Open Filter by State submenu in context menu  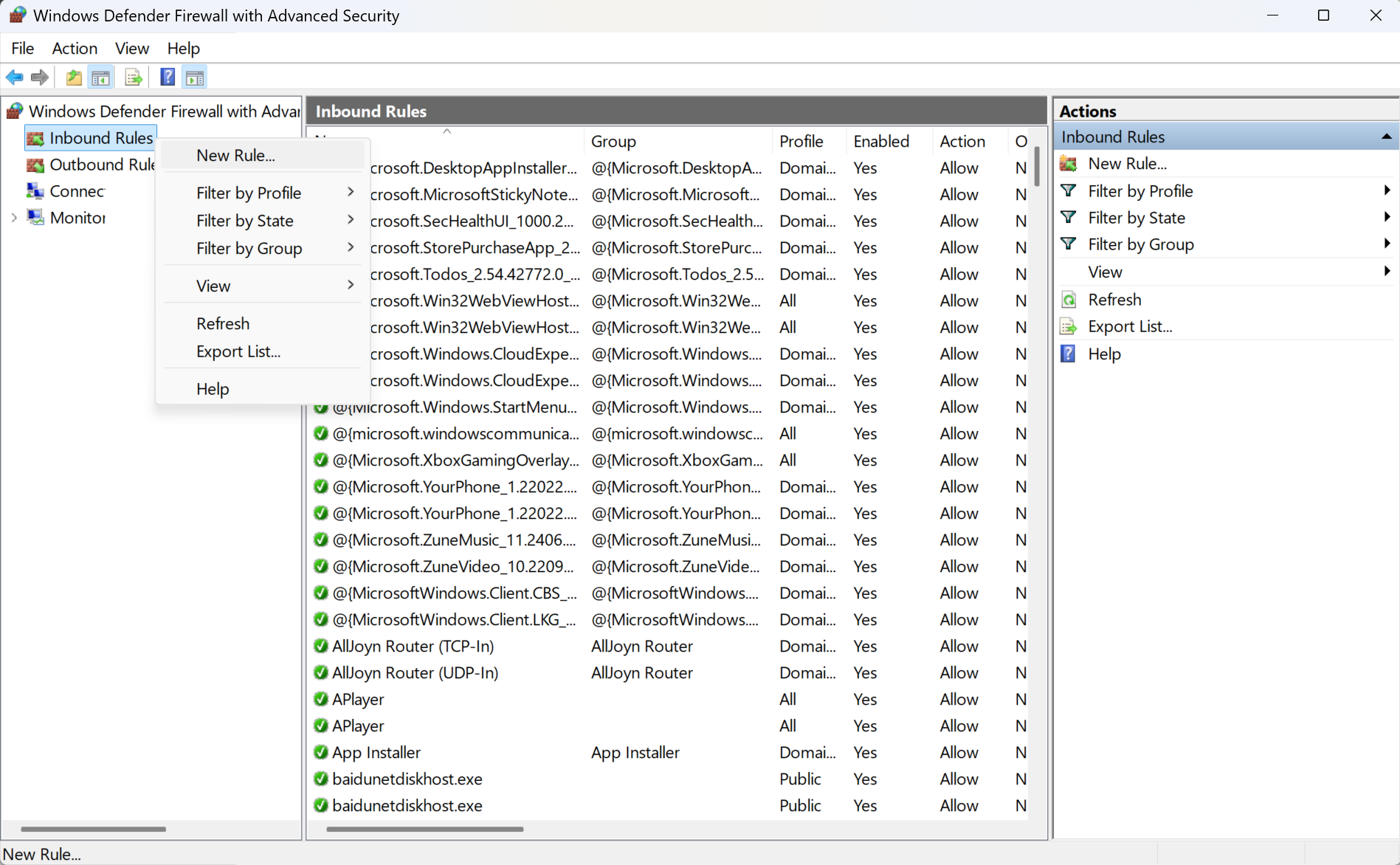[x=262, y=221]
